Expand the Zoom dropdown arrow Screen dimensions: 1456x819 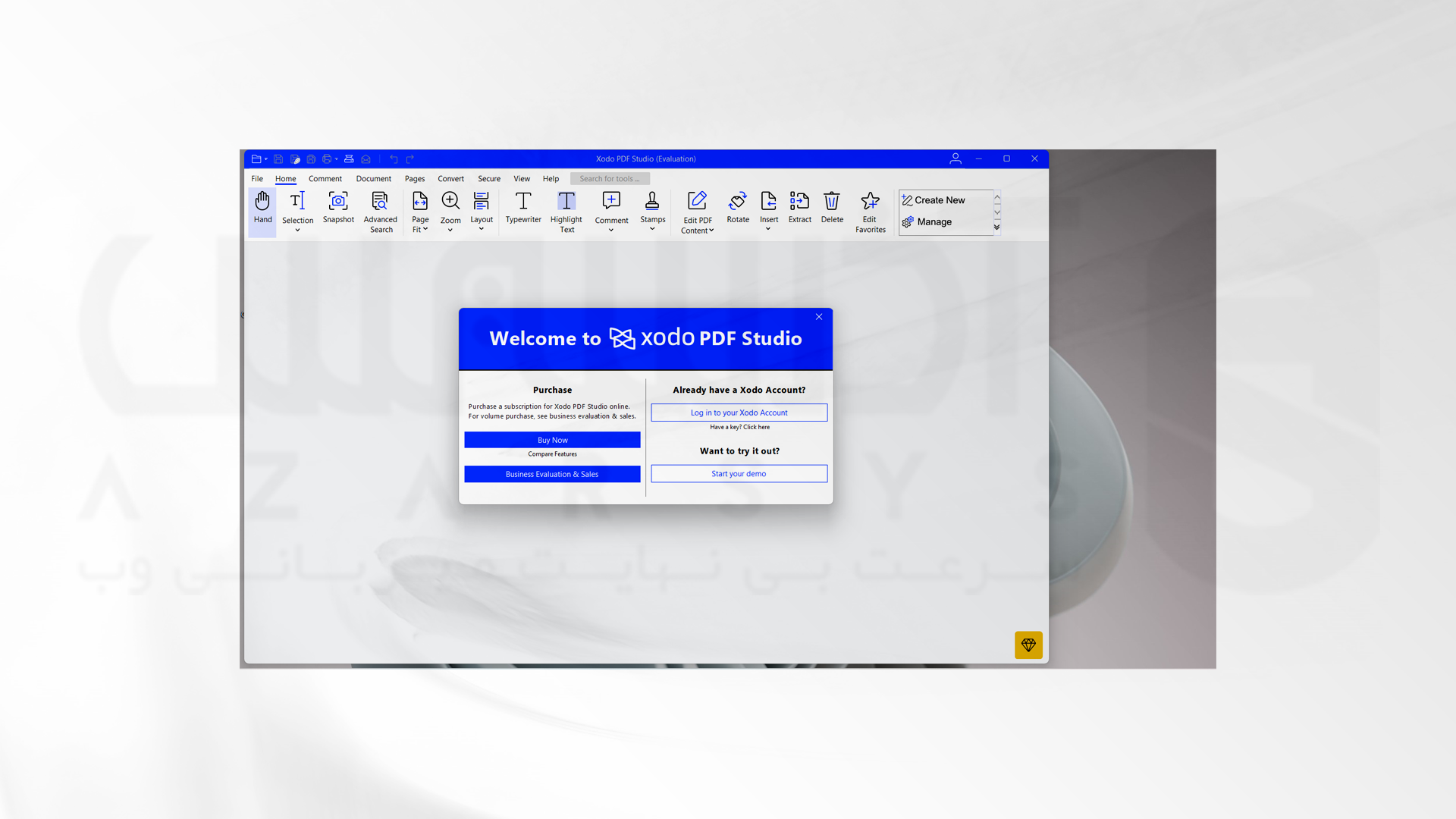tap(450, 231)
